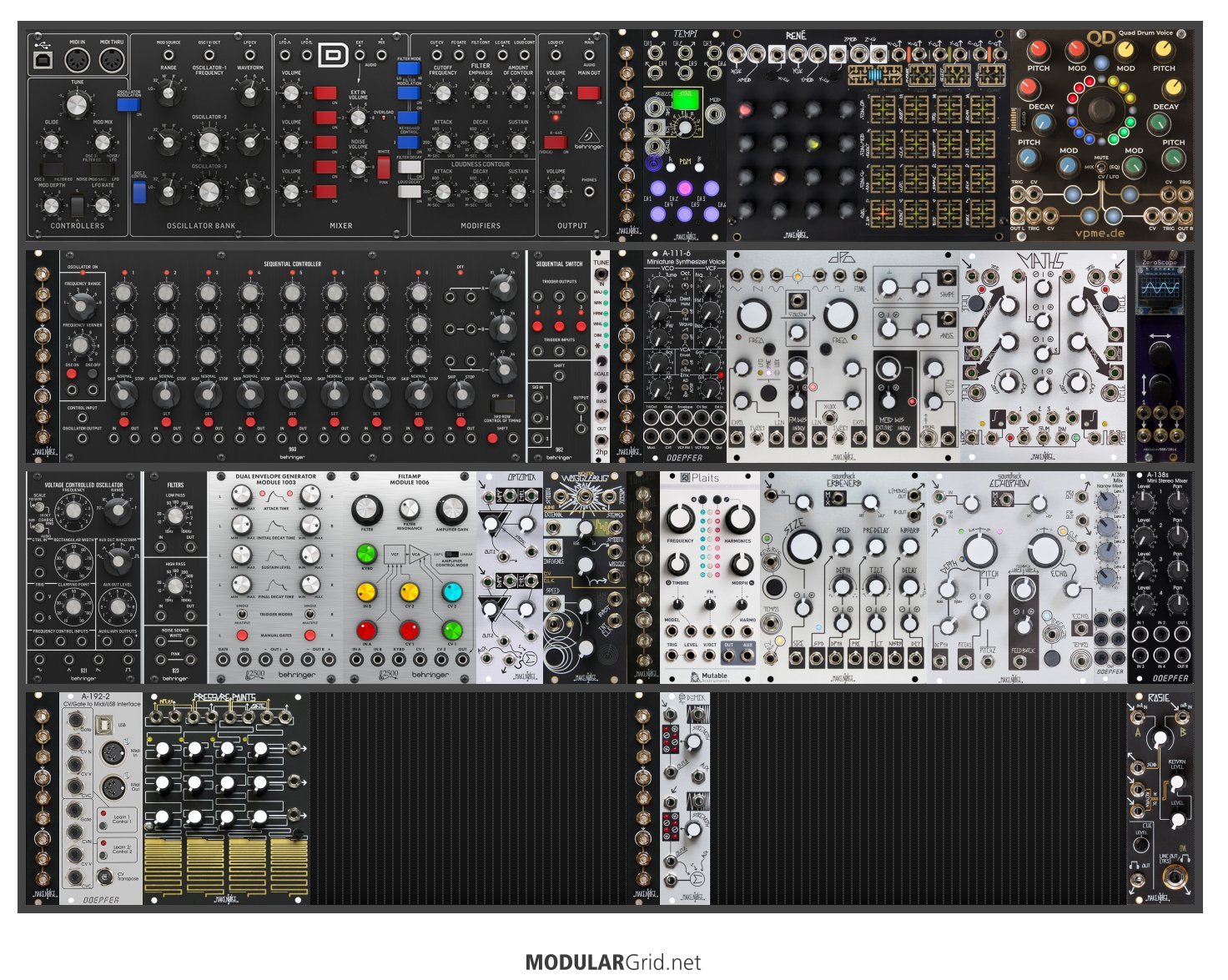The image size is (1228, 980).
Task: Toggle the white Loud Decay switch
Action: [x=409, y=191]
